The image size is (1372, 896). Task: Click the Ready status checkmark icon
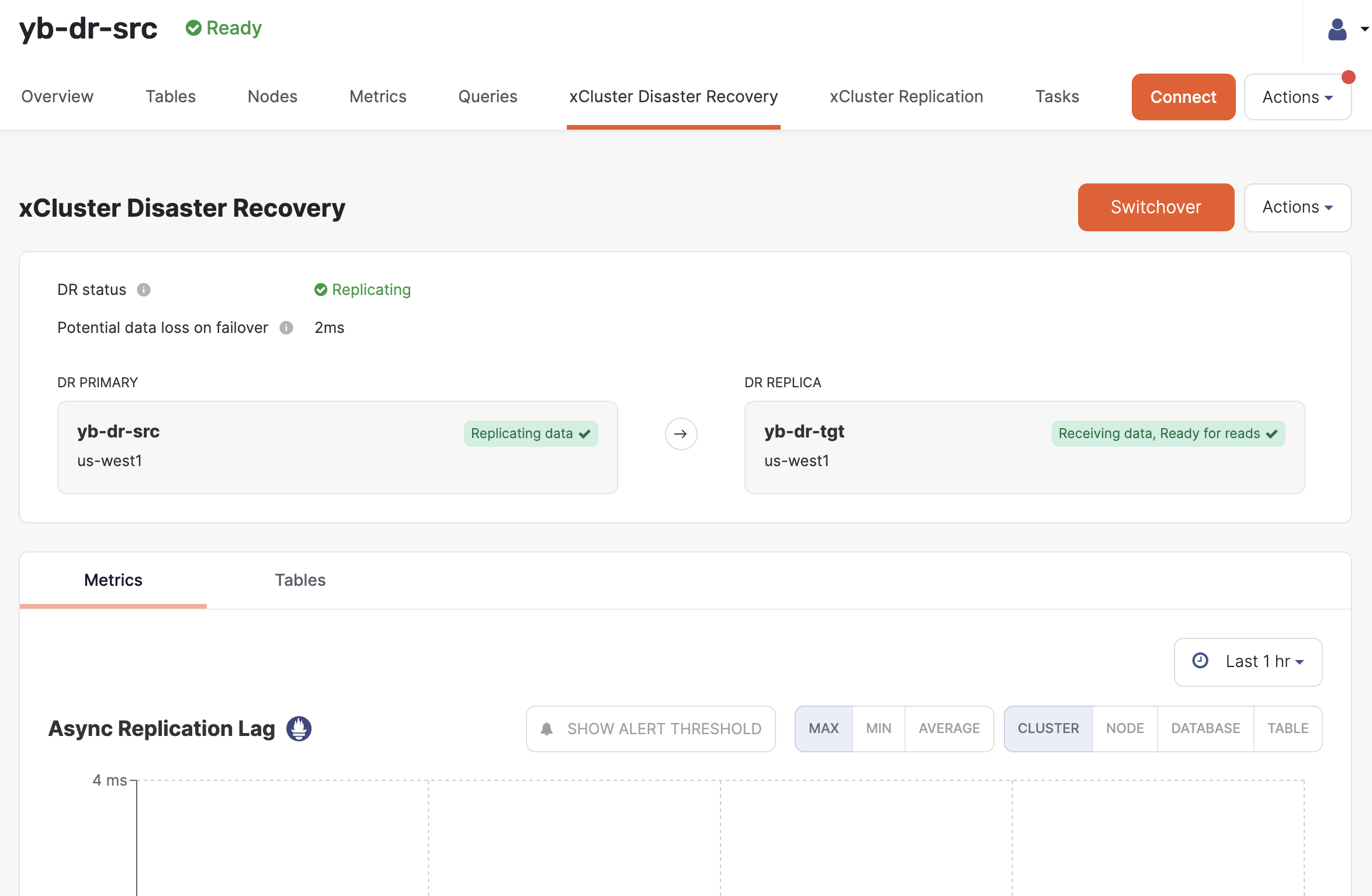(x=194, y=27)
